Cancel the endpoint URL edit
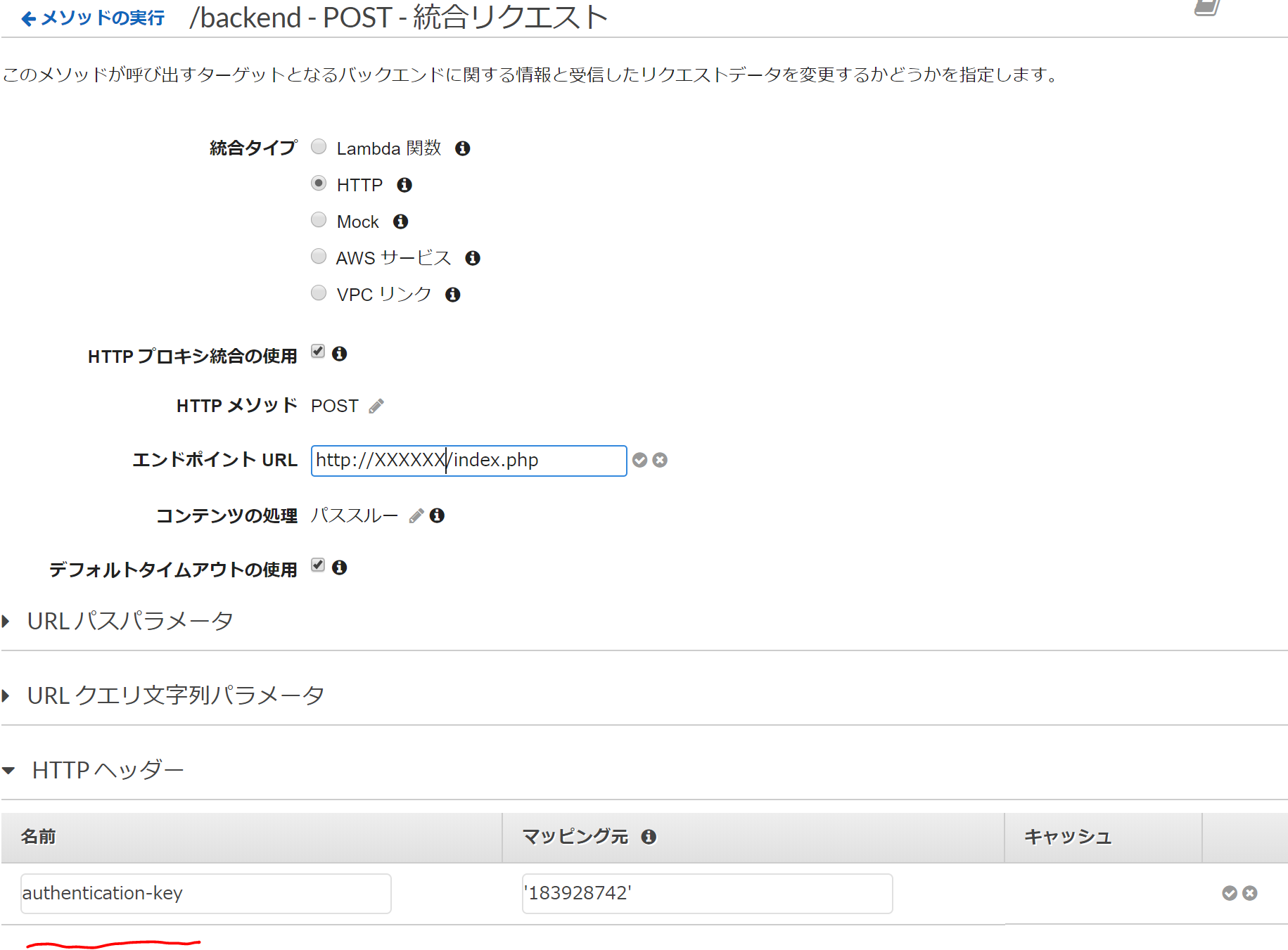 click(660, 460)
